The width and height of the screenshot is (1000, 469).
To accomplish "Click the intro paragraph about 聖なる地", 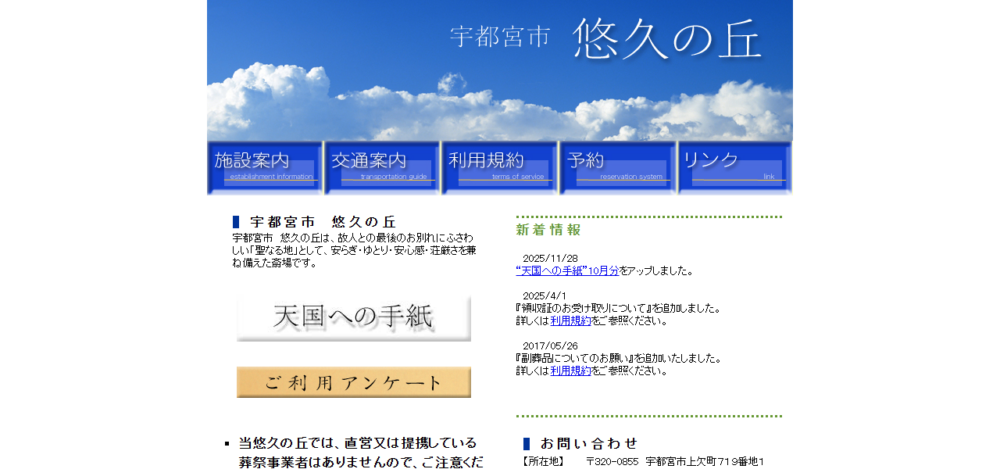I will point(355,251).
